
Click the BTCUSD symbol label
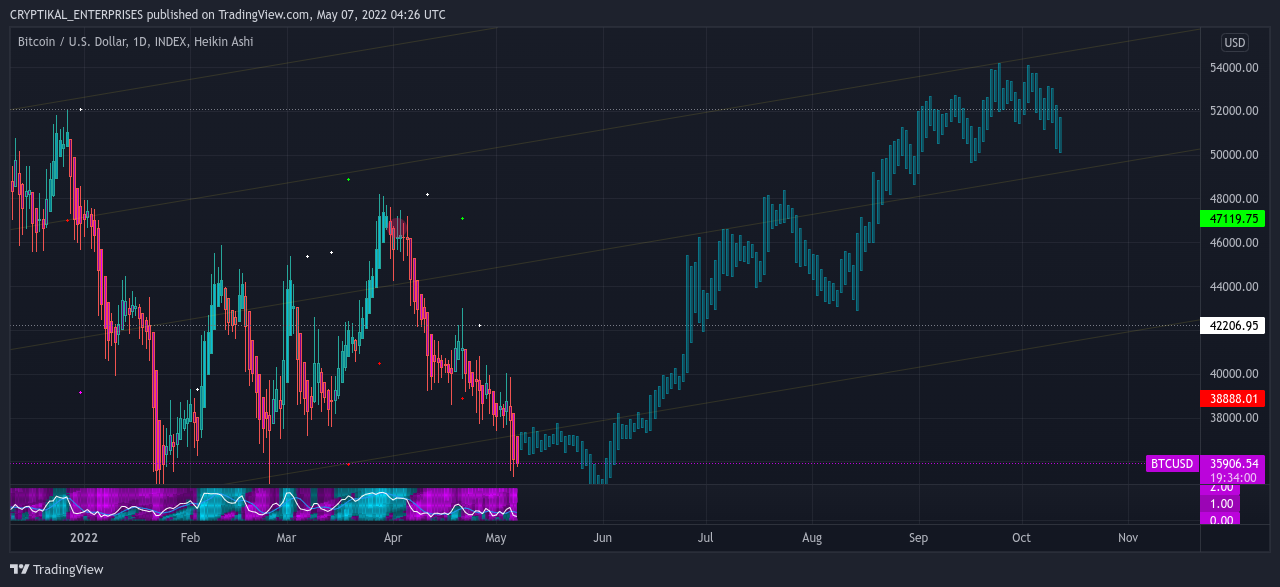[x=1172, y=464]
